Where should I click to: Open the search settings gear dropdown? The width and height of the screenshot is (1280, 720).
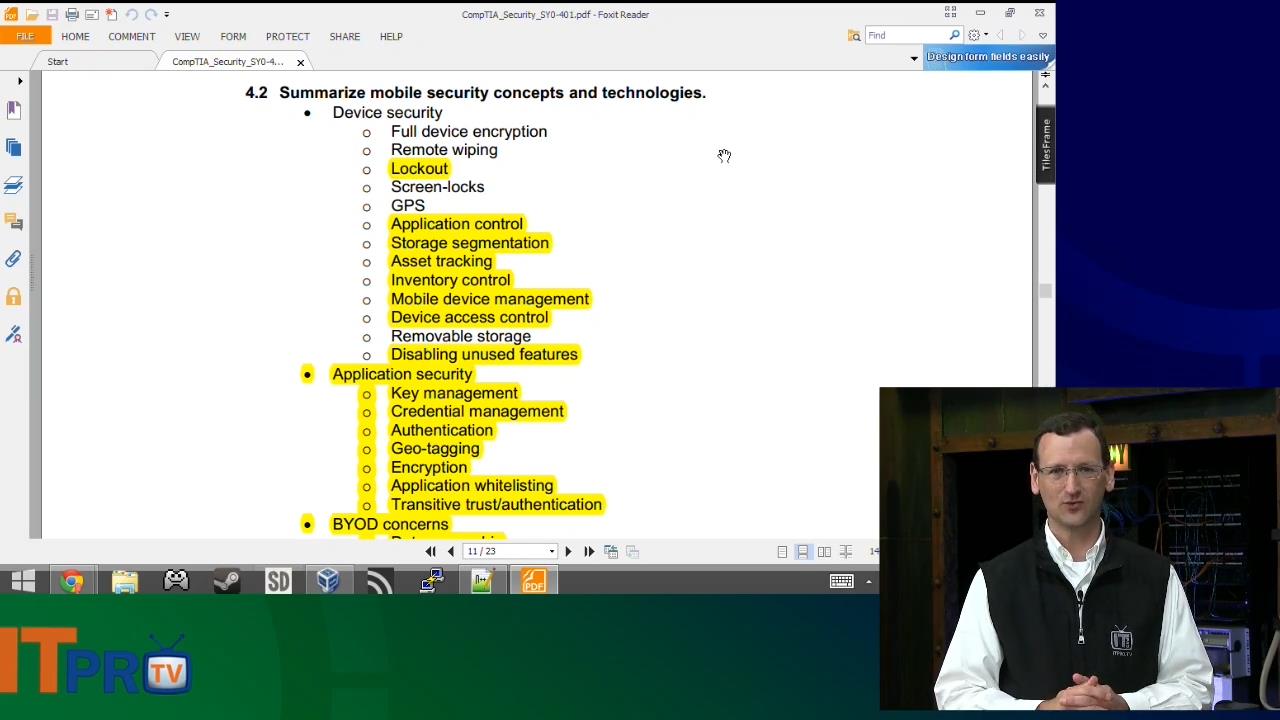click(x=978, y=35)
